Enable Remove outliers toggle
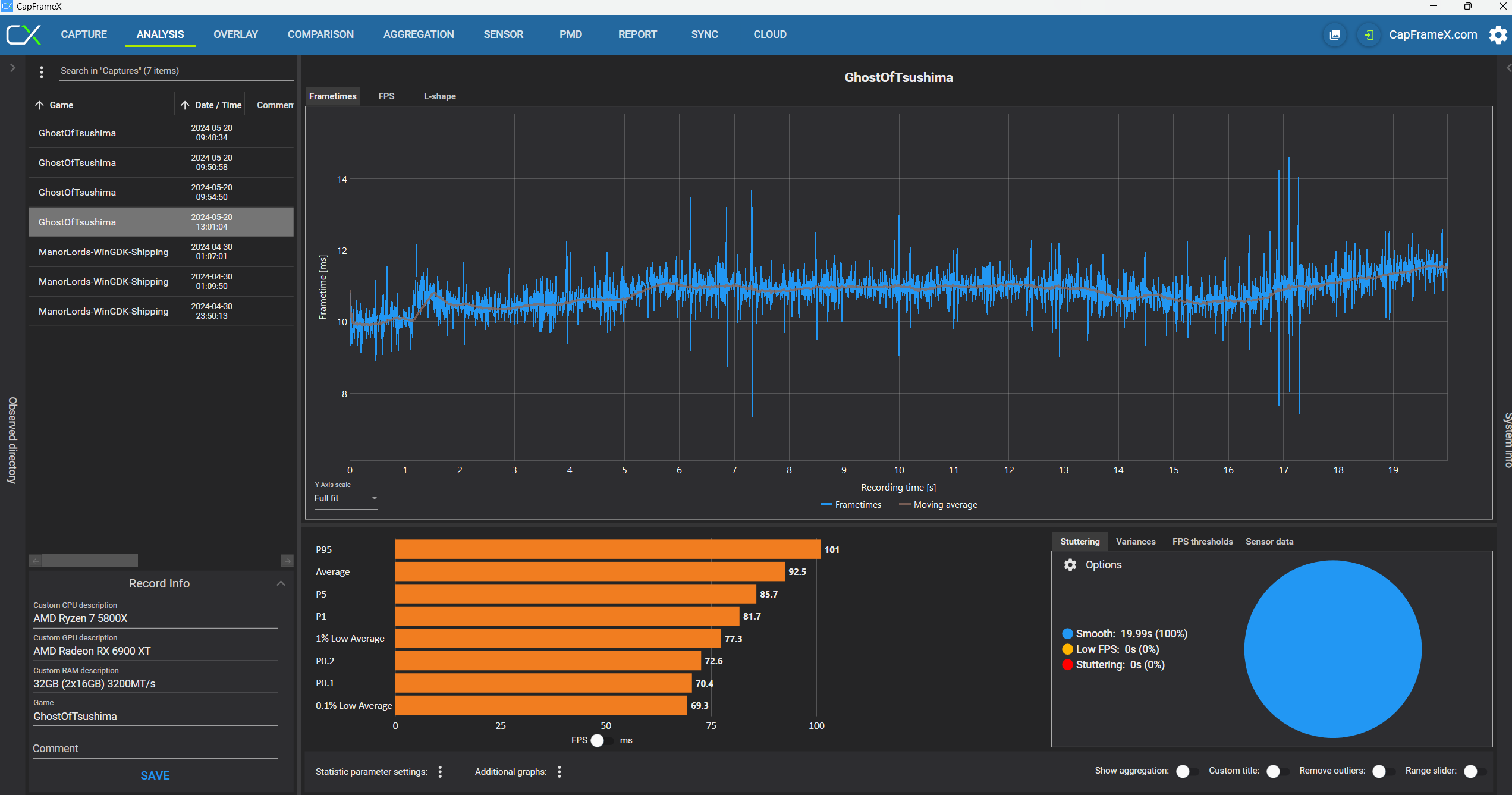The image size is (1512, 795). point(1383,771)
